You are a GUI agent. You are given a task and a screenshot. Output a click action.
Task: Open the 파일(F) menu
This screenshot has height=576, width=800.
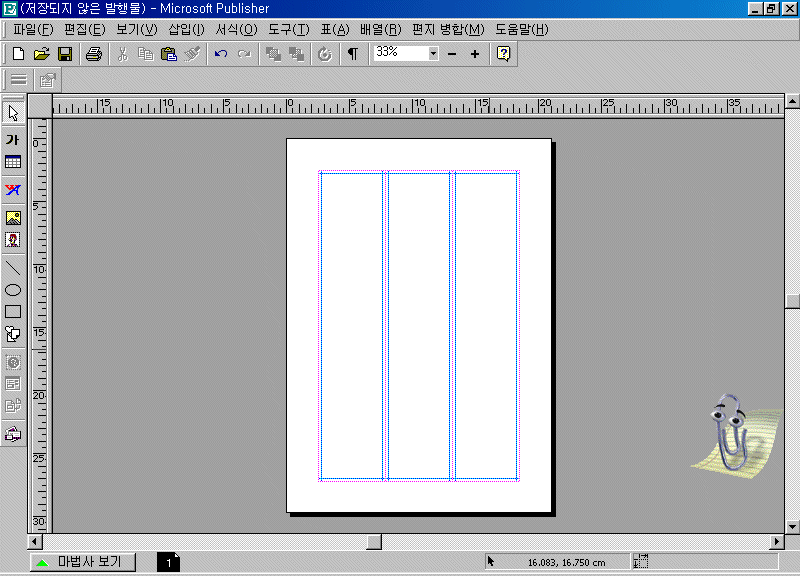pos(33,30)
